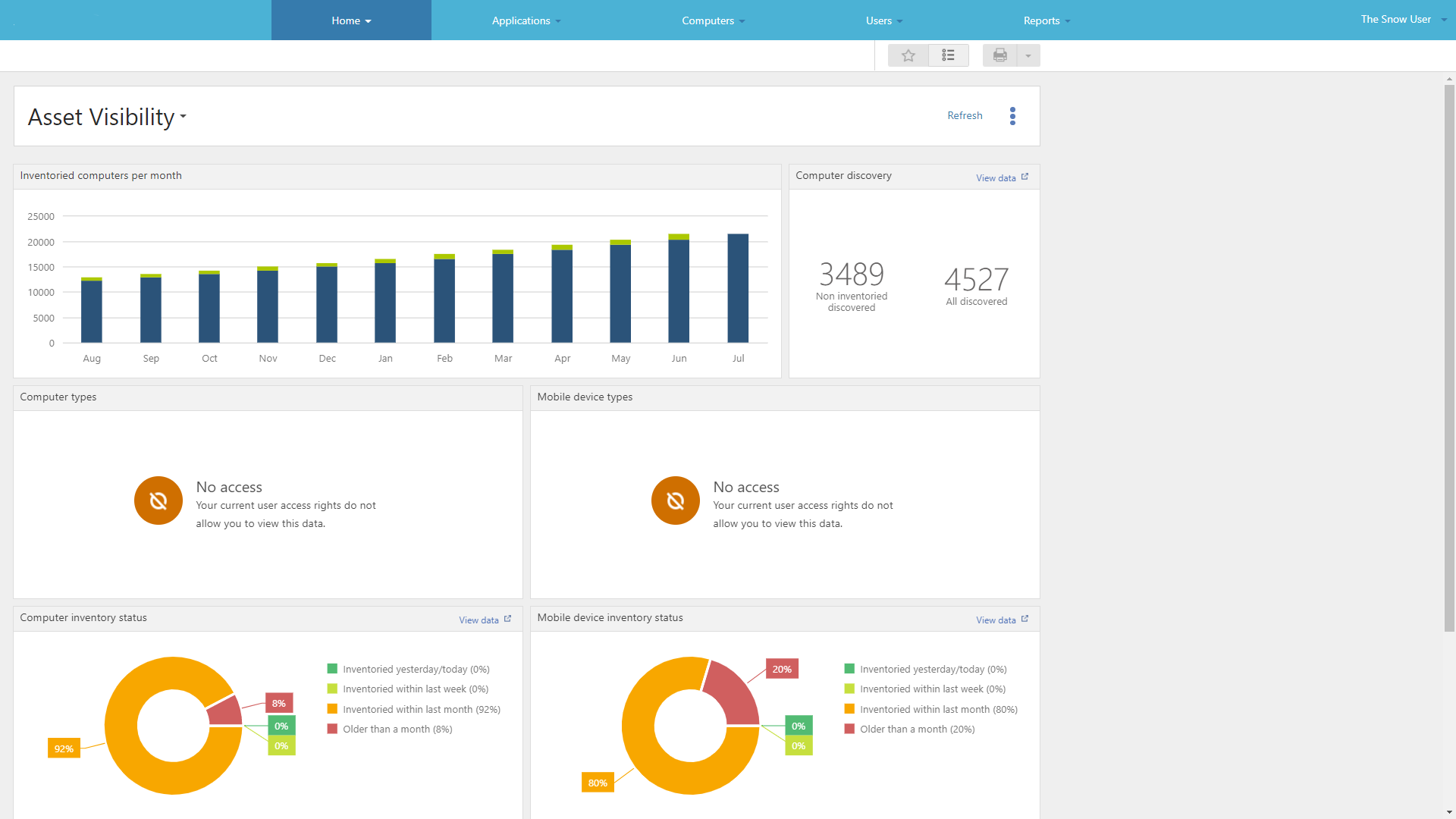
Task: Click the print icon
Action: pos(999,55)
